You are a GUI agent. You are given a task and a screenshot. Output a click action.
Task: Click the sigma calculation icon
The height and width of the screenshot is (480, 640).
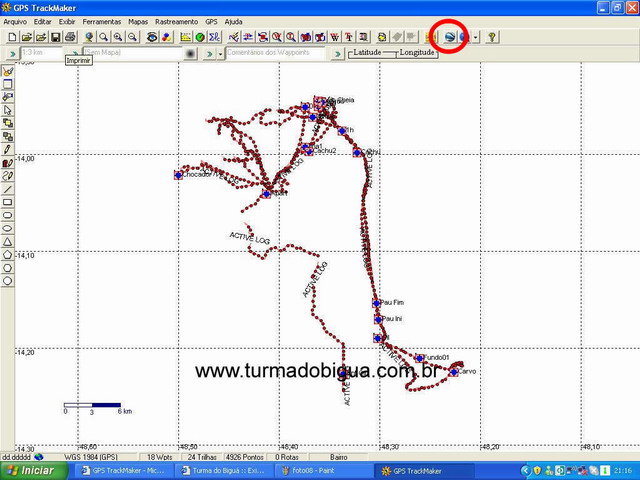click(214, 37)
